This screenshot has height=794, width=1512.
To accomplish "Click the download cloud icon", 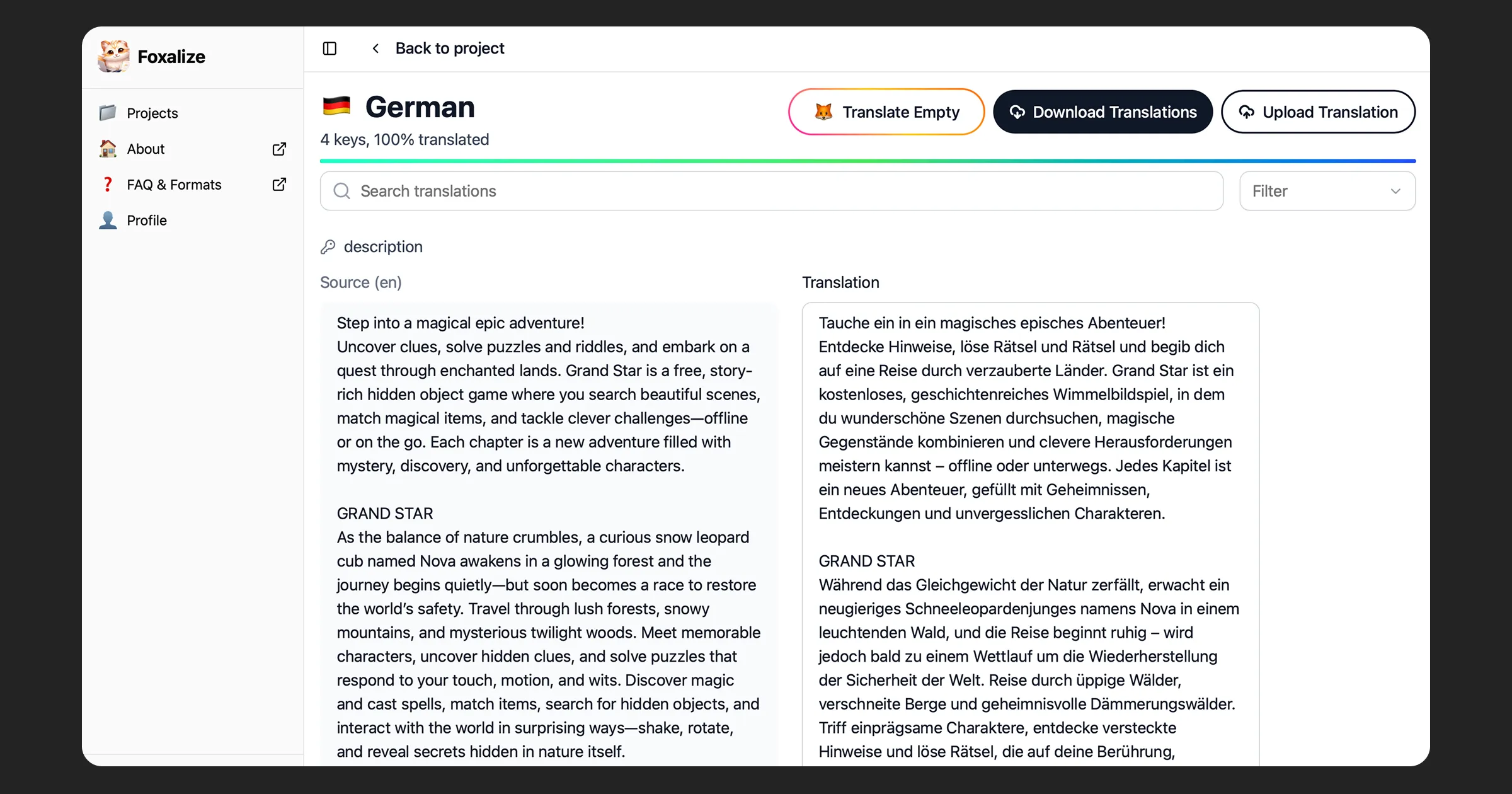I will coord(1018,112).
